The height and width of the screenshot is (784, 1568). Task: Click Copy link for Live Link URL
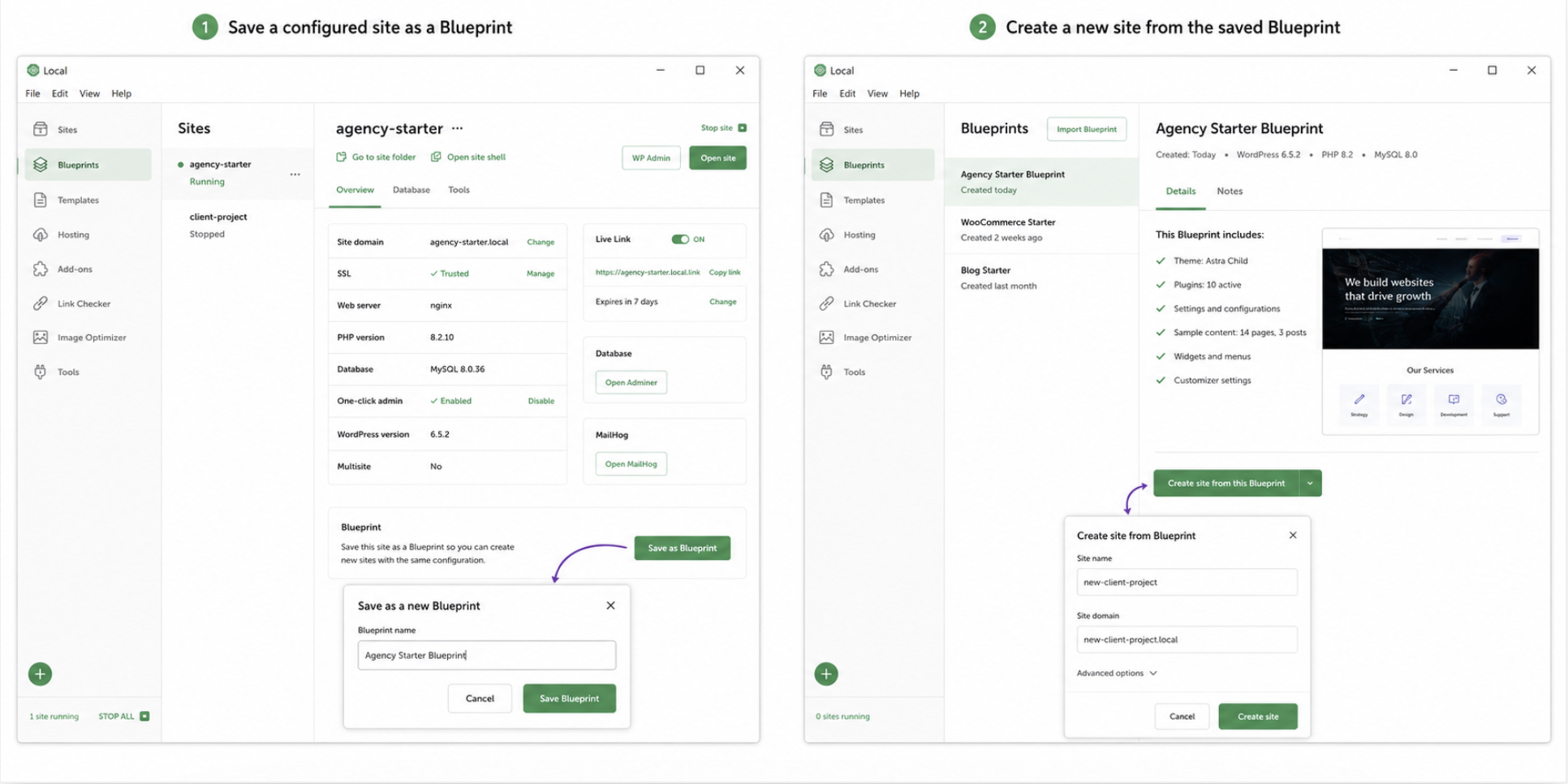click(725, 273)
